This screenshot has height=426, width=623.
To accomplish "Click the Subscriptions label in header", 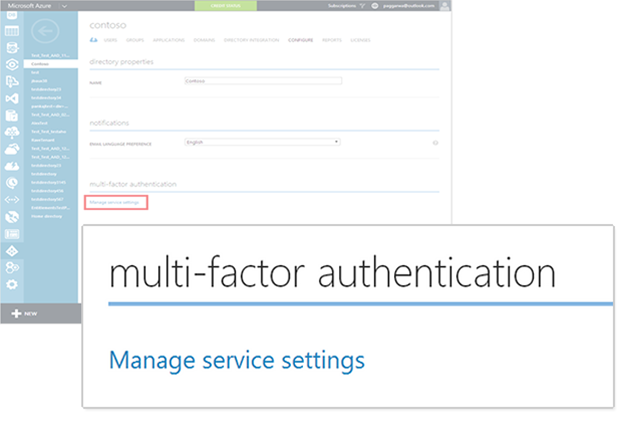I will pos(342,6).
